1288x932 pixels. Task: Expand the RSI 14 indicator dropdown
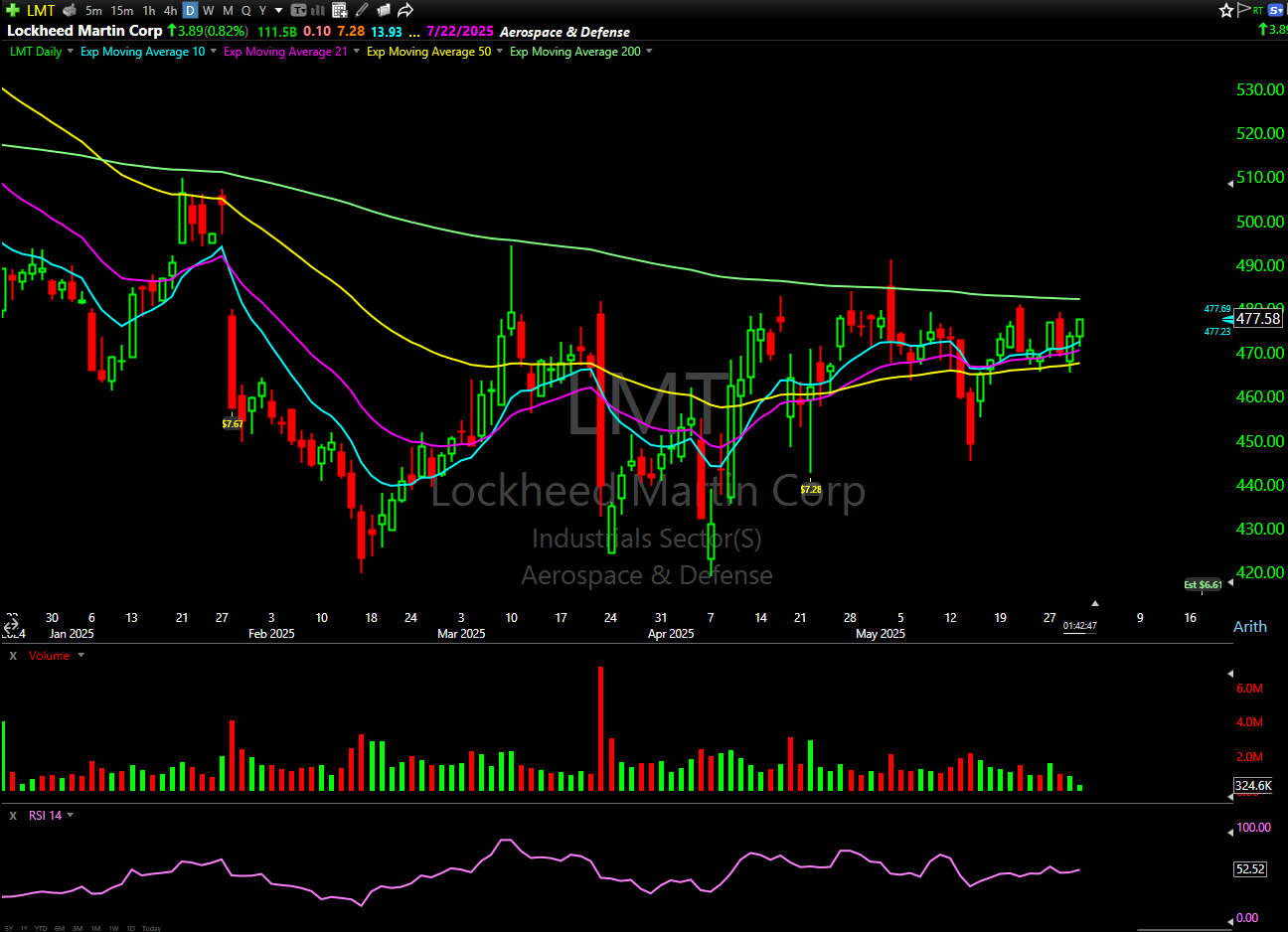(x=70, y=816)
